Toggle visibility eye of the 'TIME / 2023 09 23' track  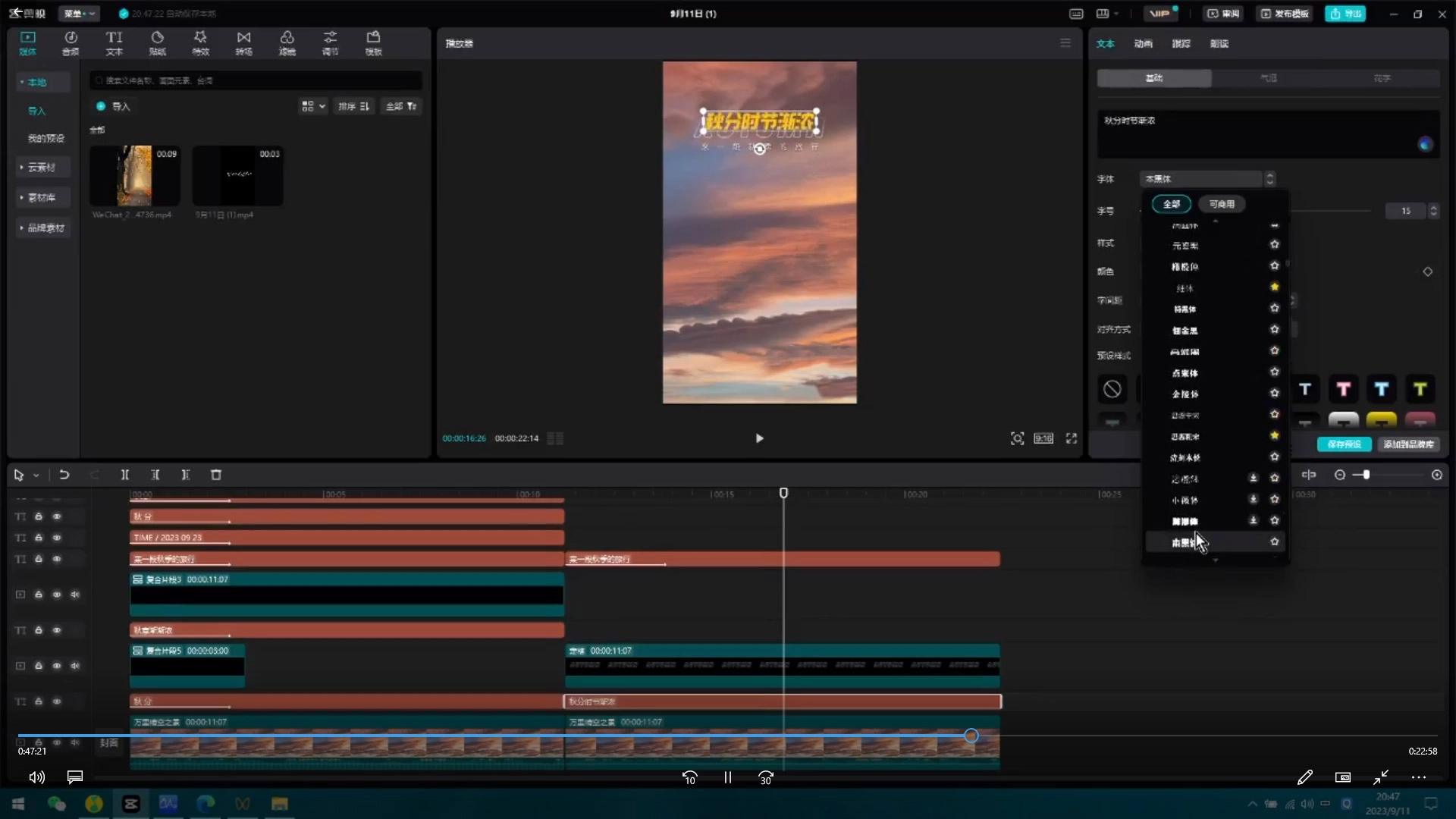57,538
